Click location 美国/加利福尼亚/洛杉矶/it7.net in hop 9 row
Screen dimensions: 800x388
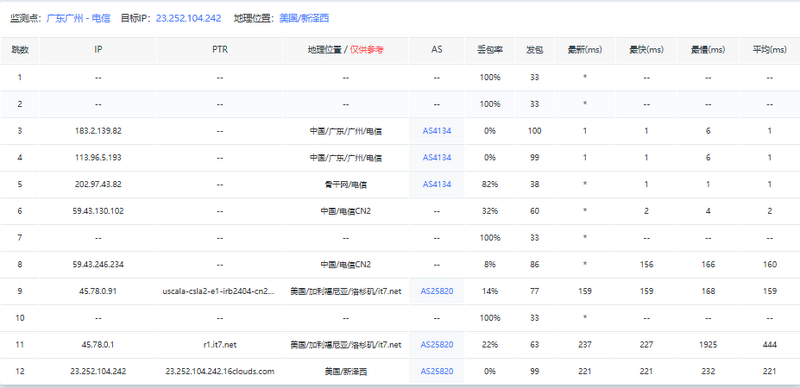click(345, 291)
